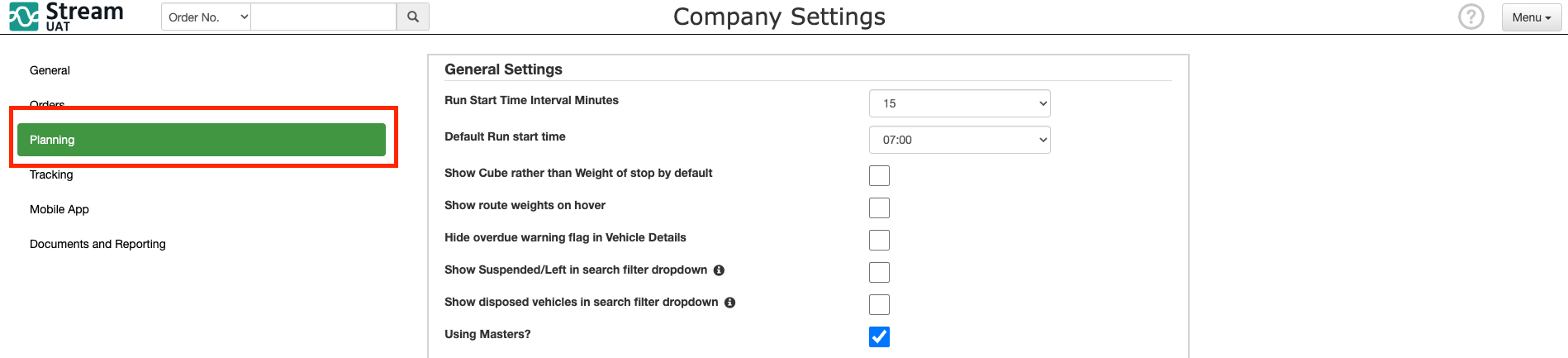Uncheck the Using Masters checkbox
Viewport: 1568px width, 358px height.
click(x=879, y=337)
